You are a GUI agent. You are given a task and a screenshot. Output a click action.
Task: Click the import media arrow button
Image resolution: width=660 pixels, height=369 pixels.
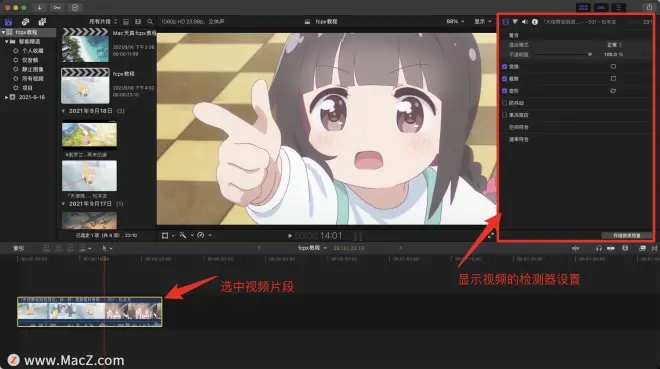(39, 8)
